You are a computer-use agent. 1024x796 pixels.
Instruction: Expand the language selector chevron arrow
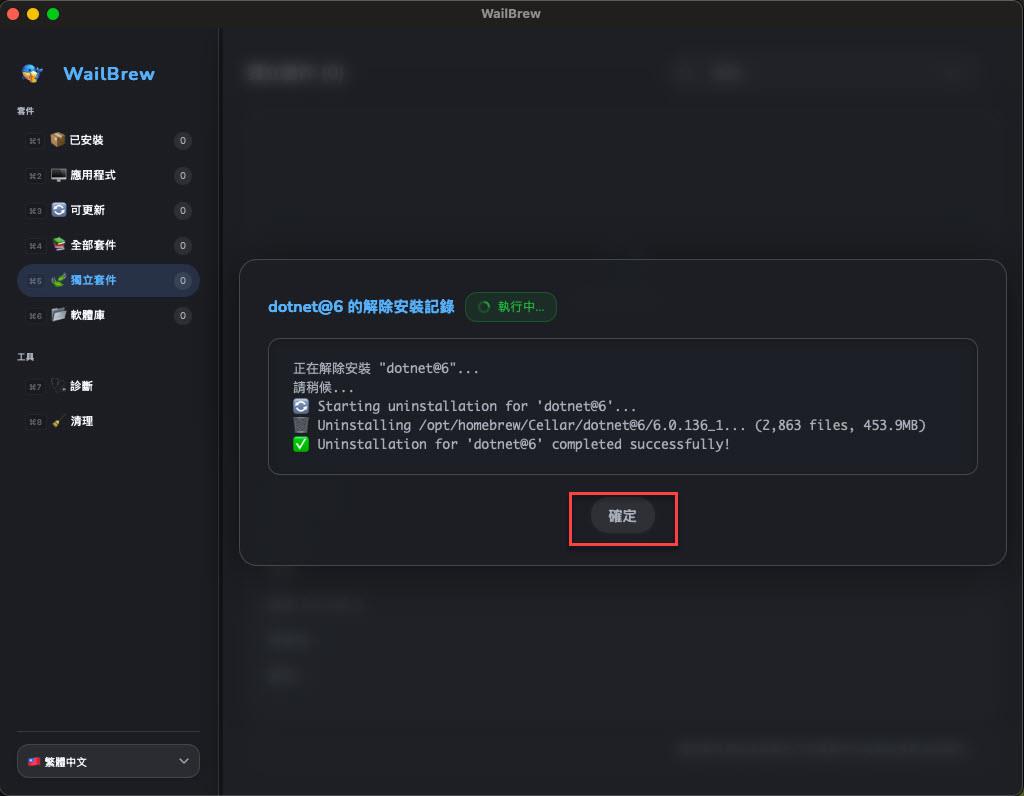(184, 761)
